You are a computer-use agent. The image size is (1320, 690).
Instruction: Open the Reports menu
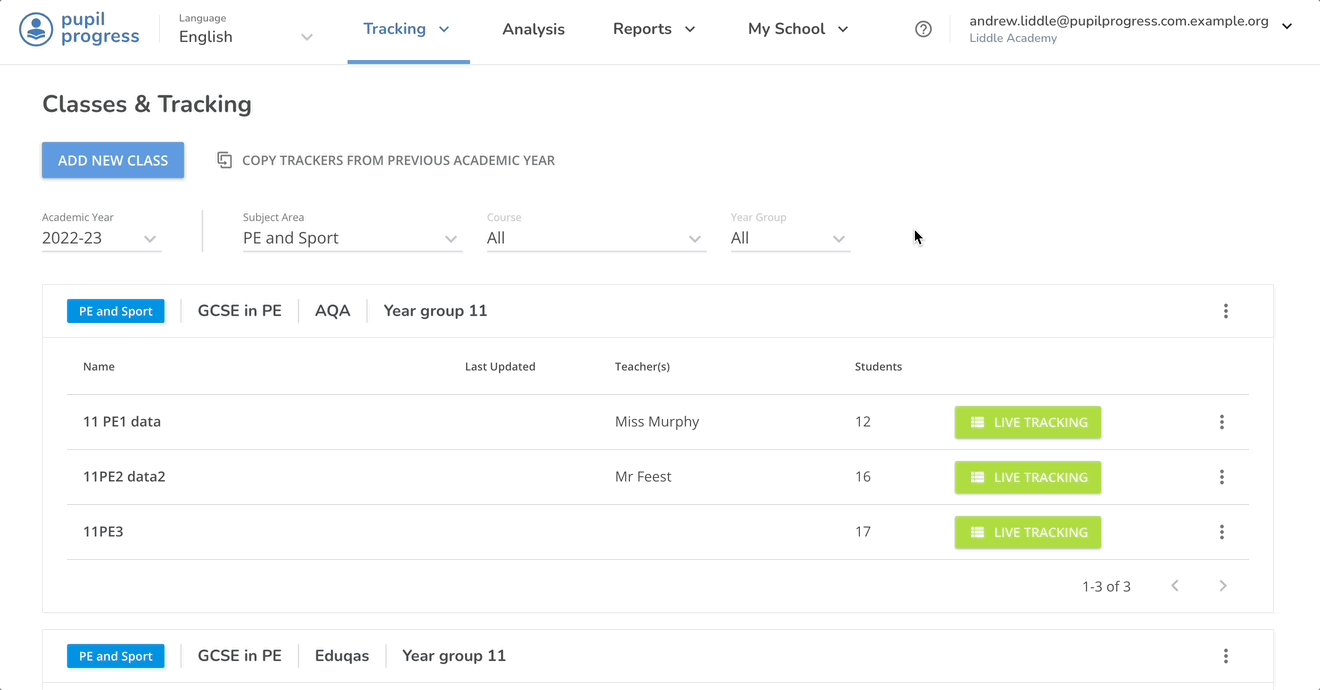click(x=653, y=29)
